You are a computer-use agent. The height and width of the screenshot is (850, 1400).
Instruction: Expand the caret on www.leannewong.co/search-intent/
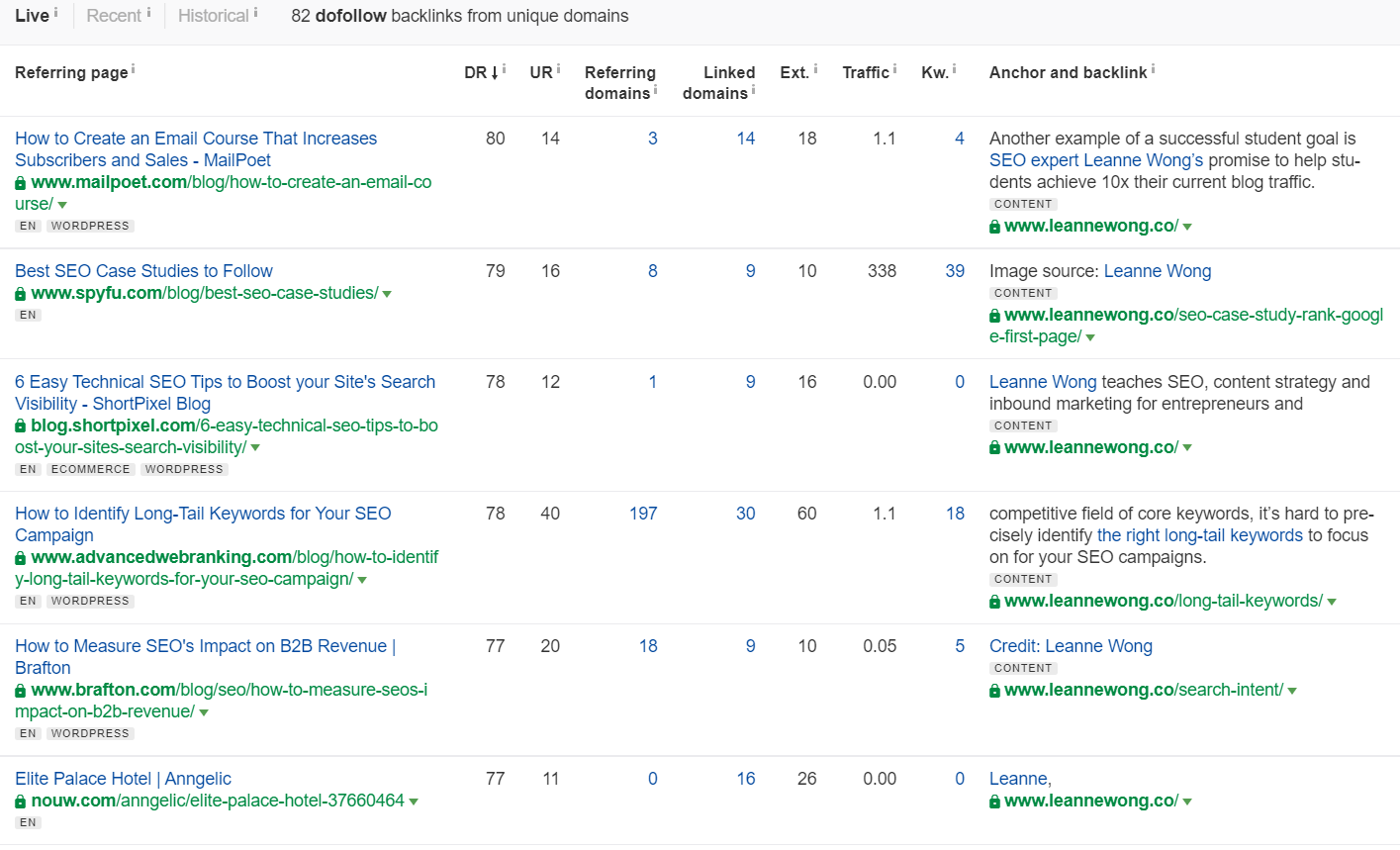1293,690
